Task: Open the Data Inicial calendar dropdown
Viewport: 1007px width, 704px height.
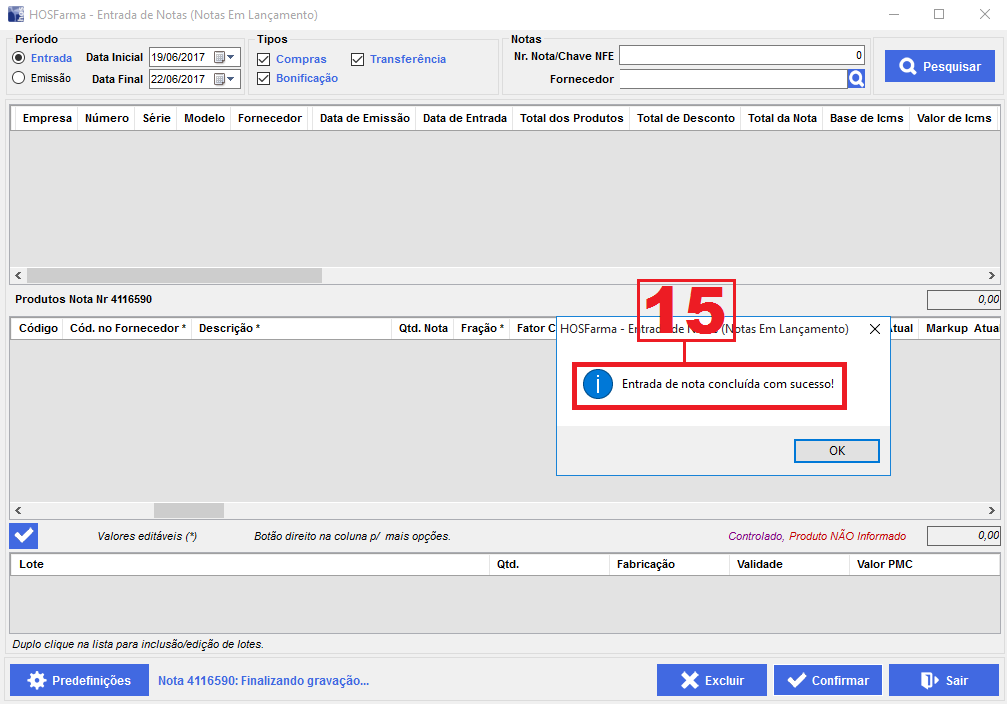Action: 231,57
